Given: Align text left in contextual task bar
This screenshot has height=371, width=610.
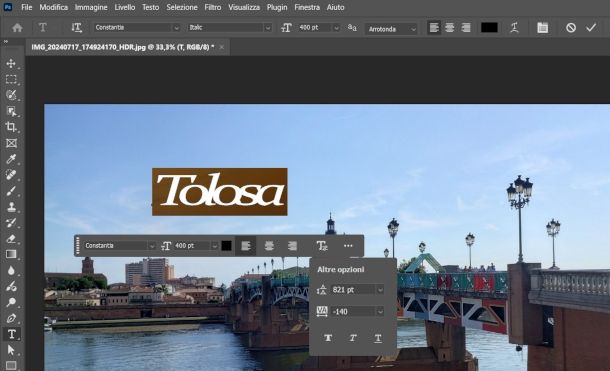Looking at the screenshot, I should [245, 246].
